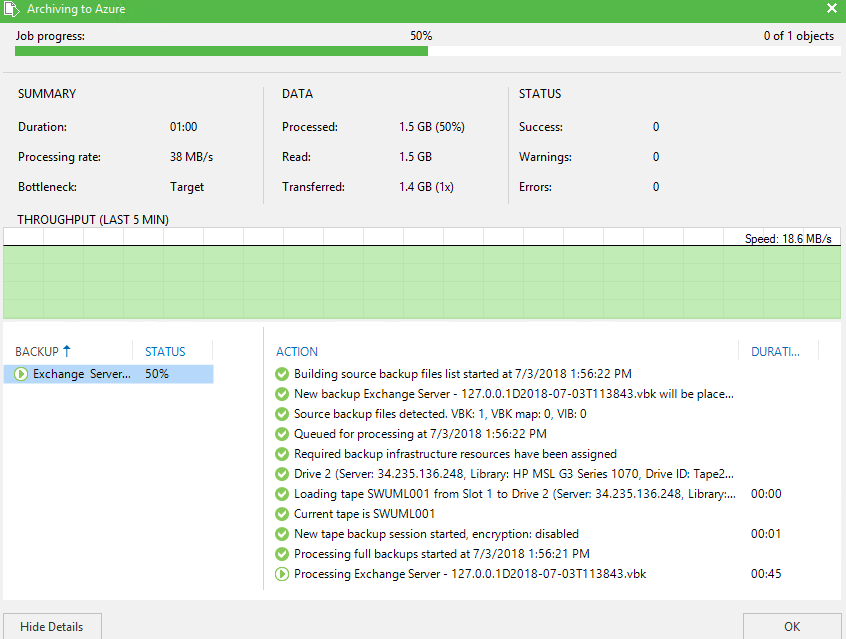
Task: Click the success icon on "Queued for processing"
Action: point(281,434)
